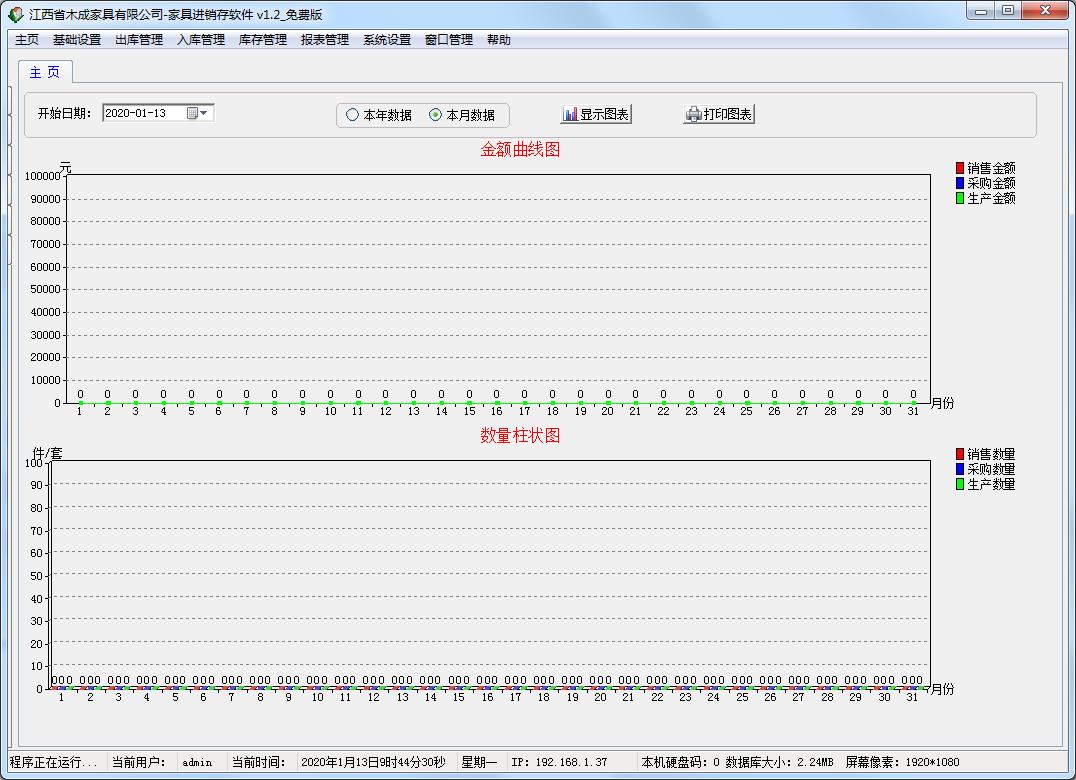Viewport: 1076px width, 780px height.
Task: Select the 本年数据 radio button
Action: point(352,115)
